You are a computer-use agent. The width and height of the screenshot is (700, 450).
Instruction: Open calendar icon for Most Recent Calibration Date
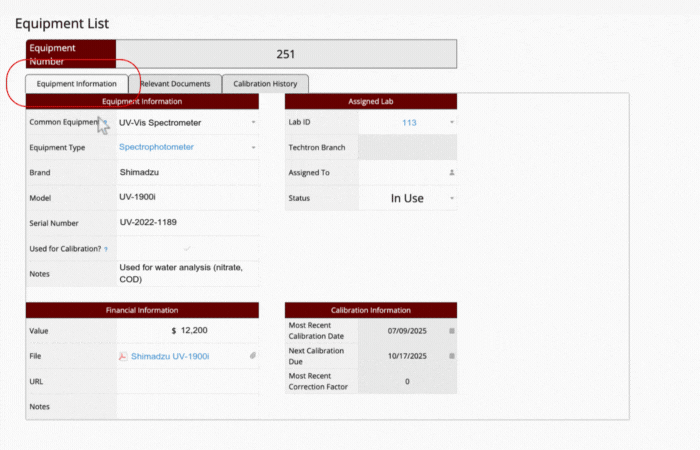click(451, 330)
